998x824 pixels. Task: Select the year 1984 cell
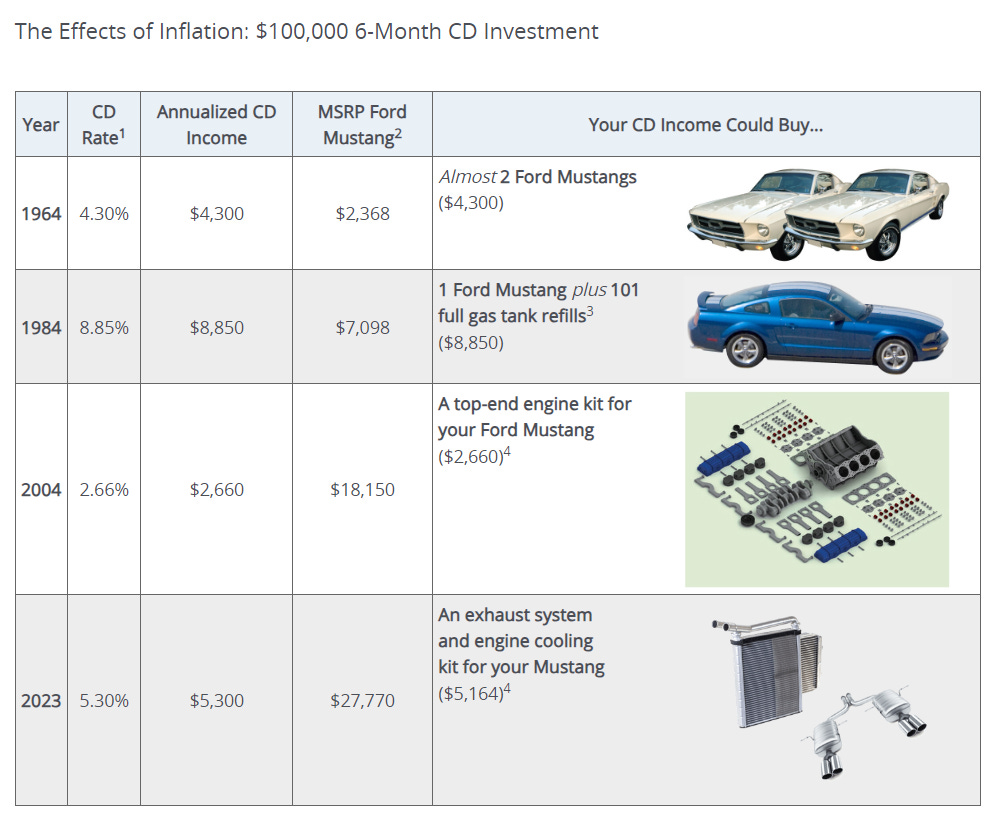[x=41, y=328]
